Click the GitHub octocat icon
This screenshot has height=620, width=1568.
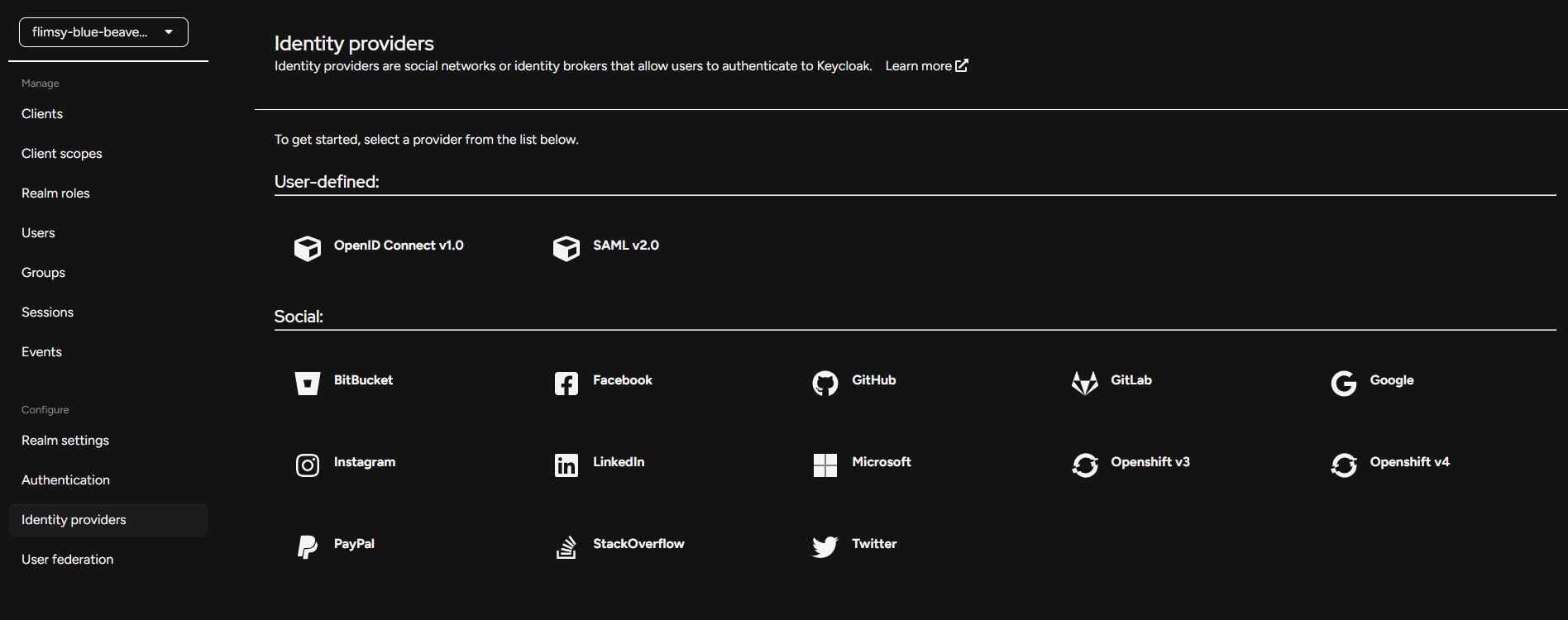[x=825, y=383]
